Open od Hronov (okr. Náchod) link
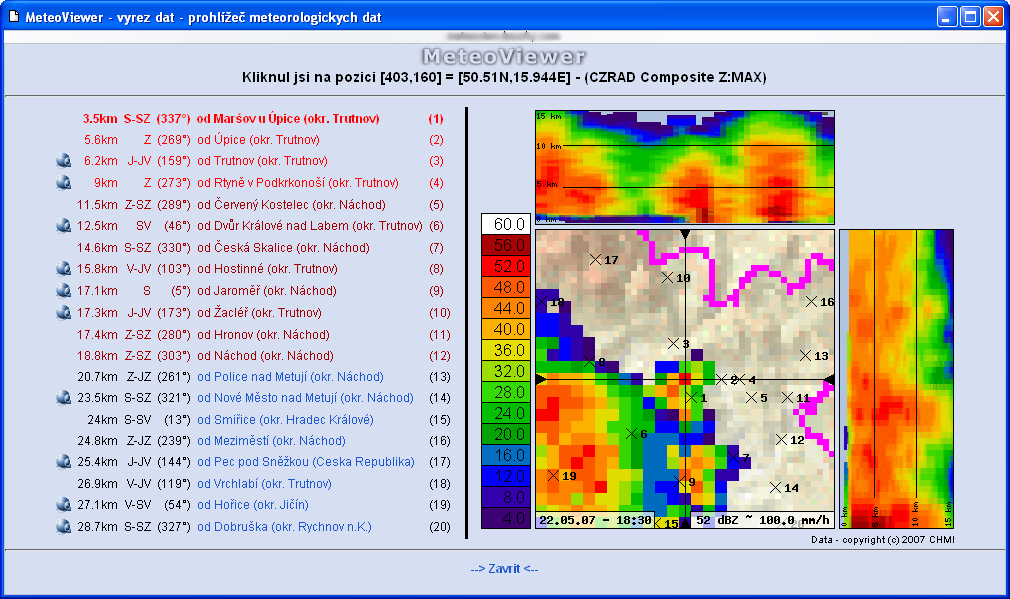Image resolution: width=1010 pixels, height=599 pixels. pos(263,335)
